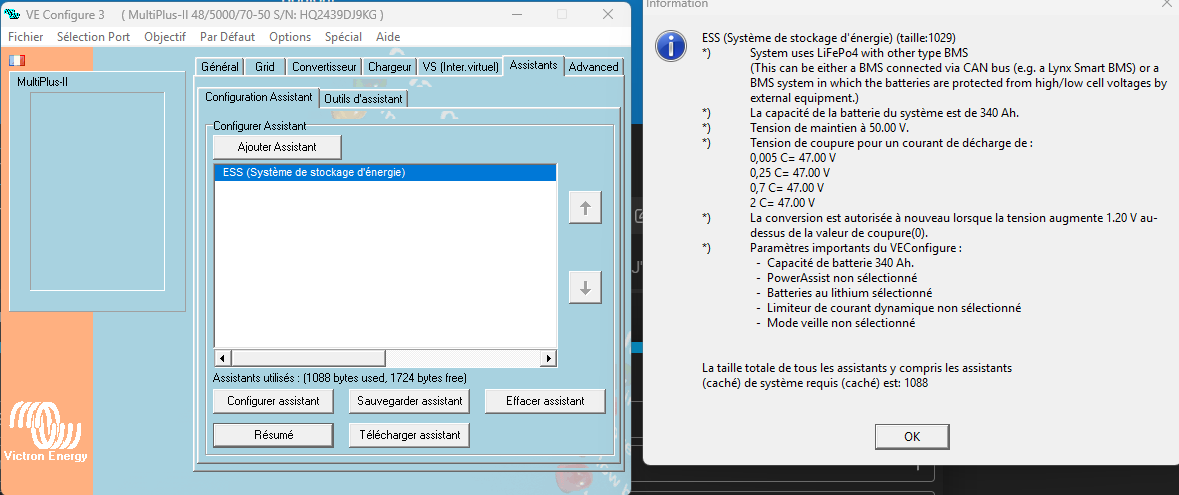Click the Assistants utilisés bytes status text
1179x495 pixels.
click(340, 378)
